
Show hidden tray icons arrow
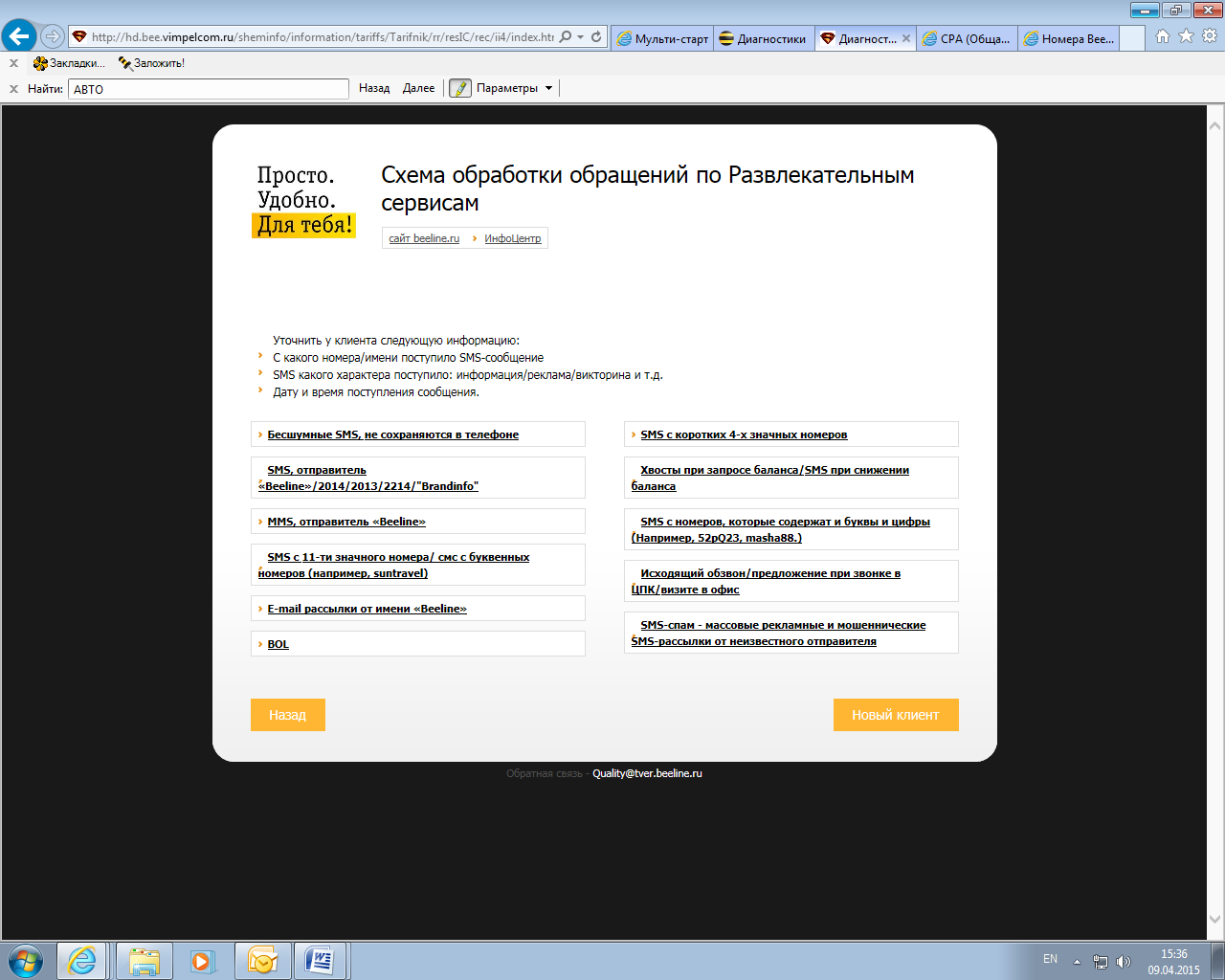[1077, 962]
